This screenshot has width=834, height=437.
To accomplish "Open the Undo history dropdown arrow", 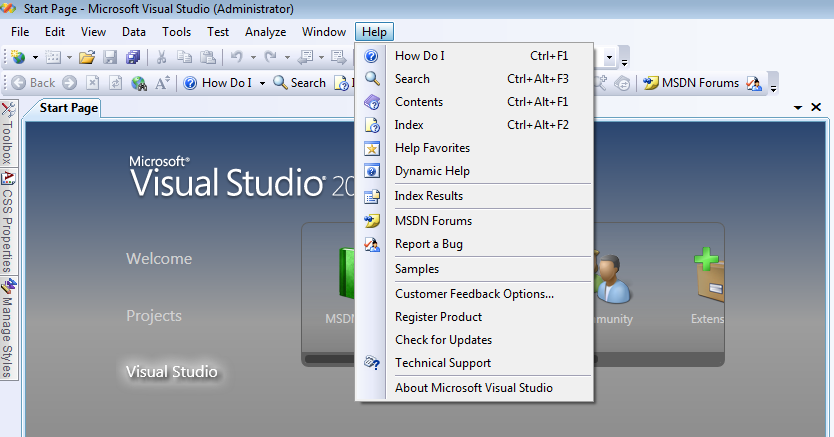I will [253, 57].
